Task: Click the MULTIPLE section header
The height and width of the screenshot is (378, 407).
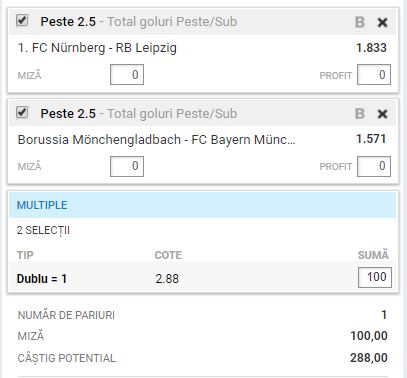Action: (203, 205)
